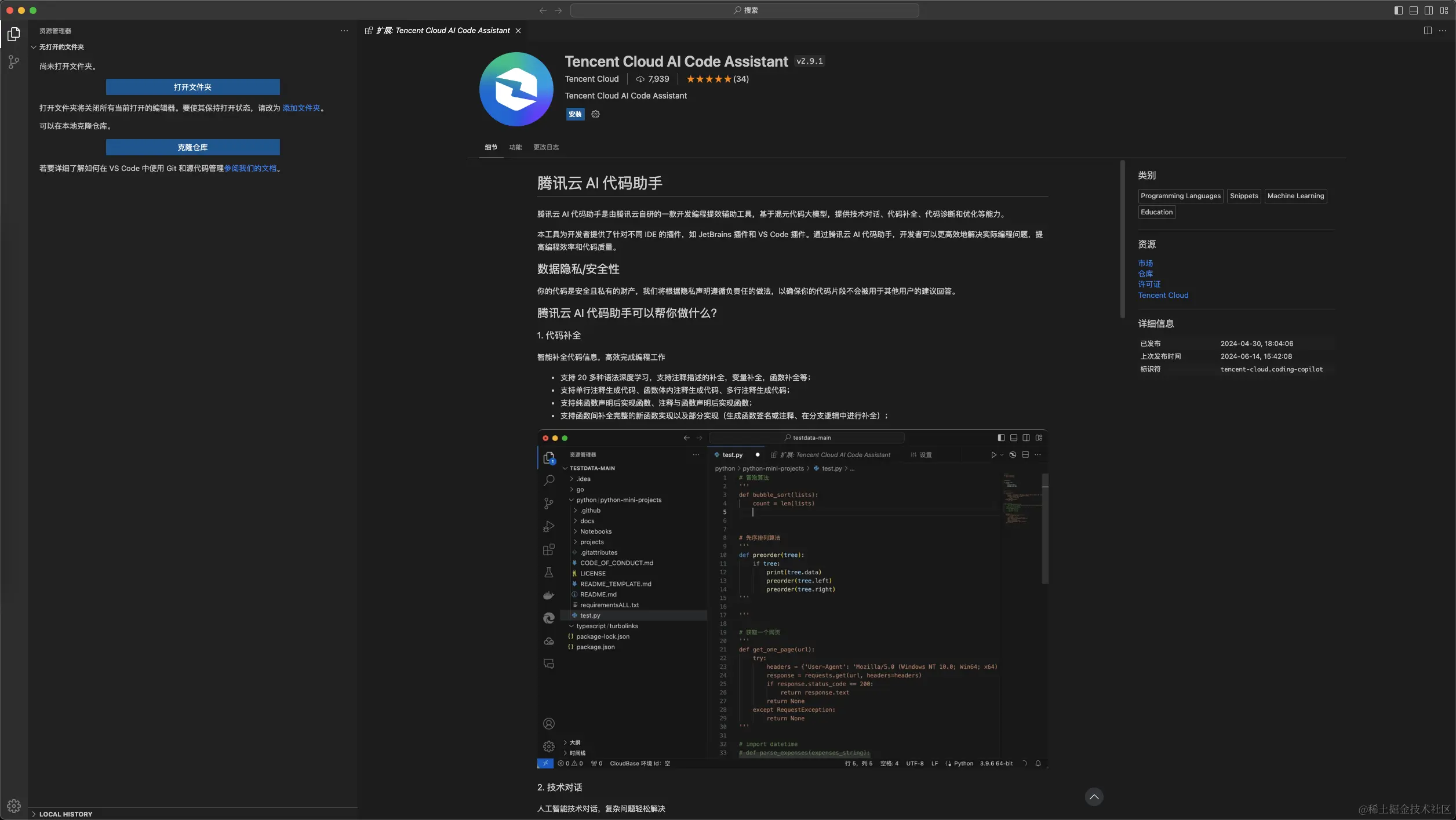This screenshot has width=1456, height=820.
Task: Open the extension settings gear beside 安装
Action: coord(595,114)
